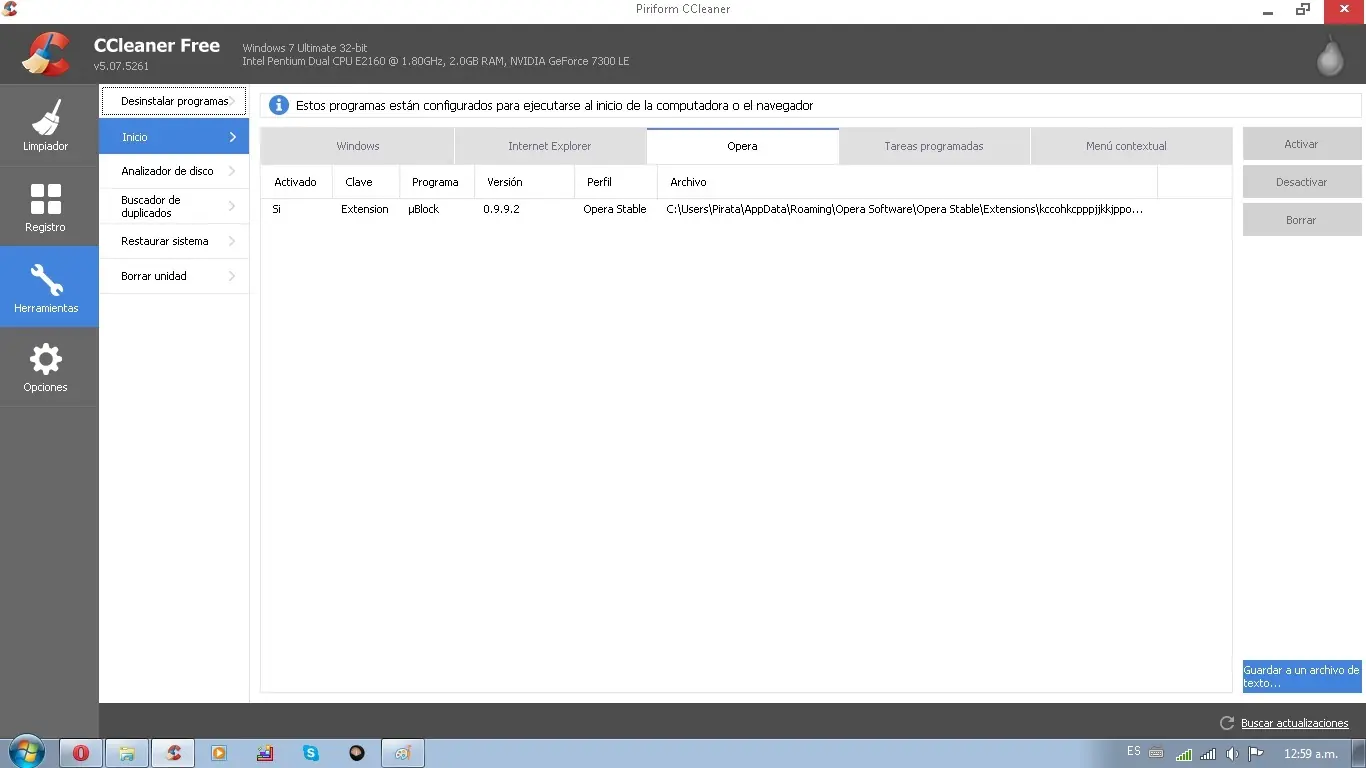Click the Borrar button

(1302, 220)
